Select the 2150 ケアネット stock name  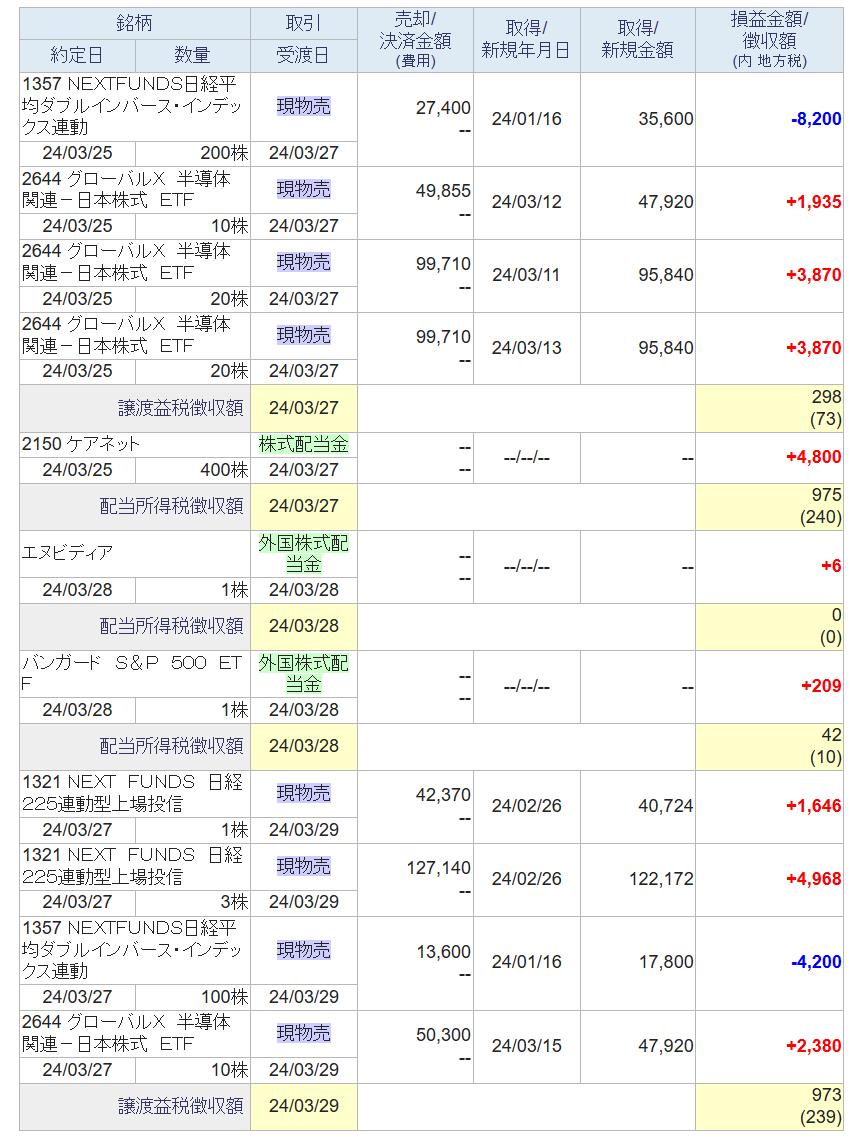coord(80,444)
